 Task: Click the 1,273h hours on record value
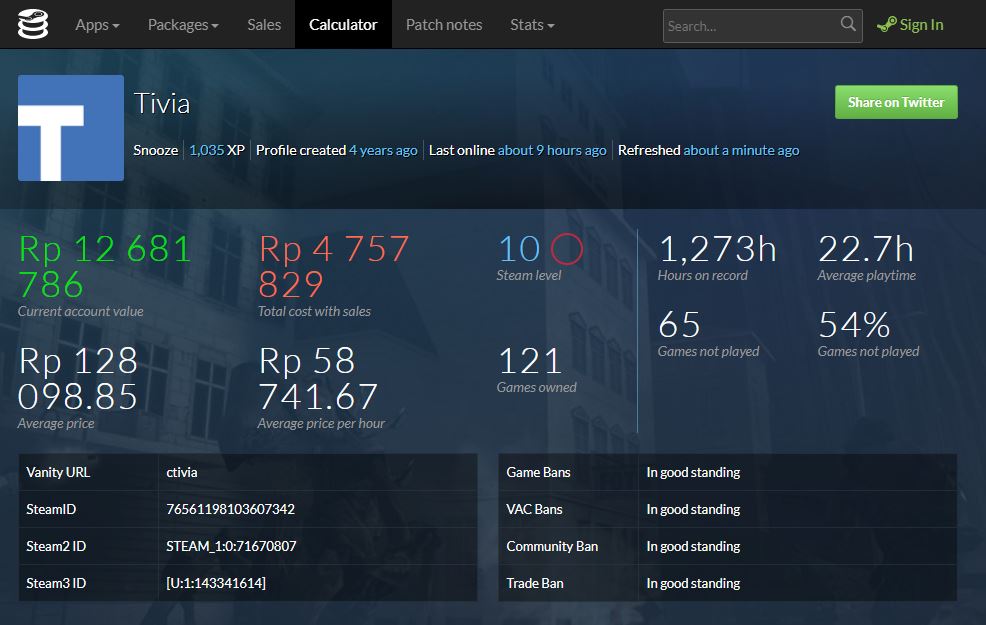(717, 249)
